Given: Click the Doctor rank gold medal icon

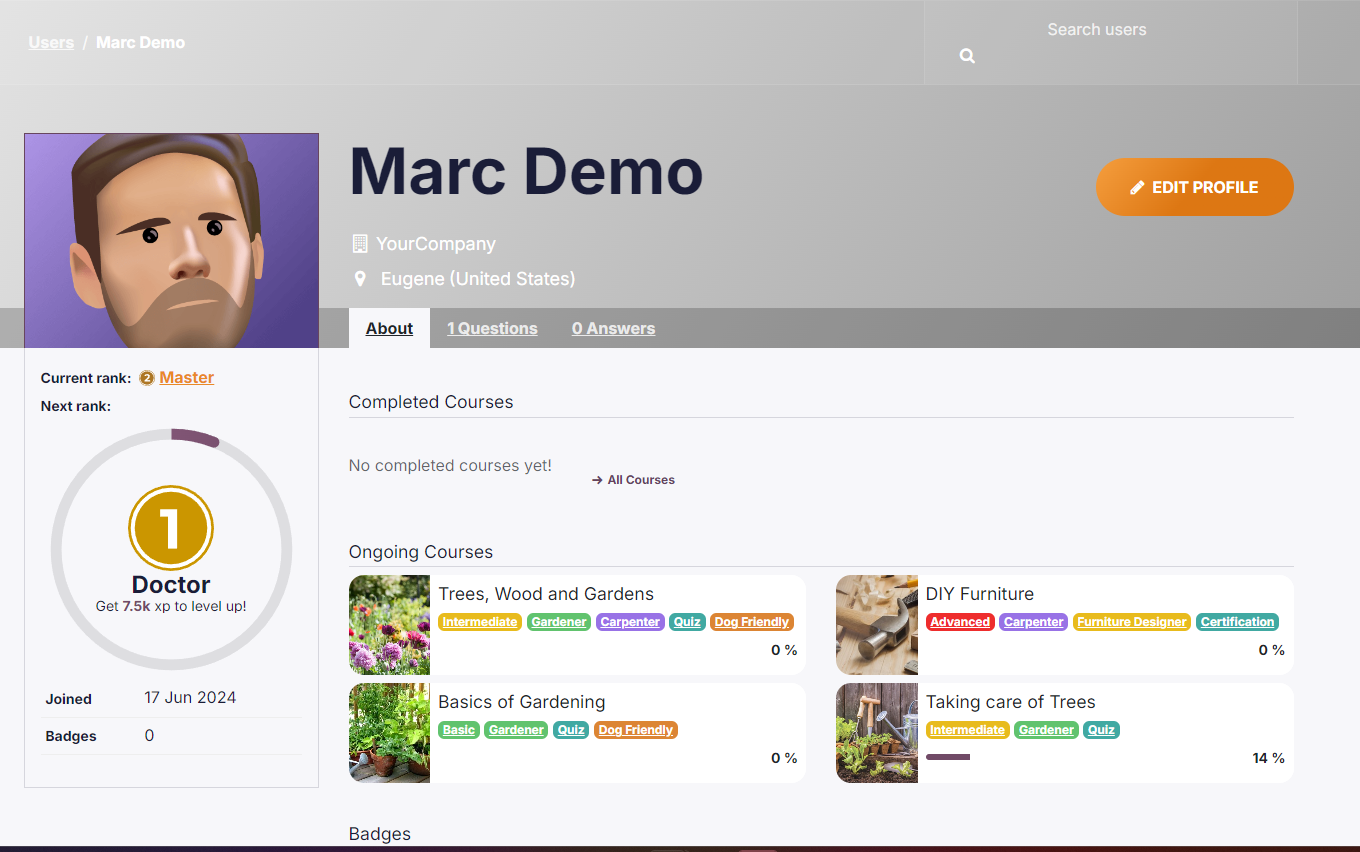Looking at the screenshot, I should (171, 528).
